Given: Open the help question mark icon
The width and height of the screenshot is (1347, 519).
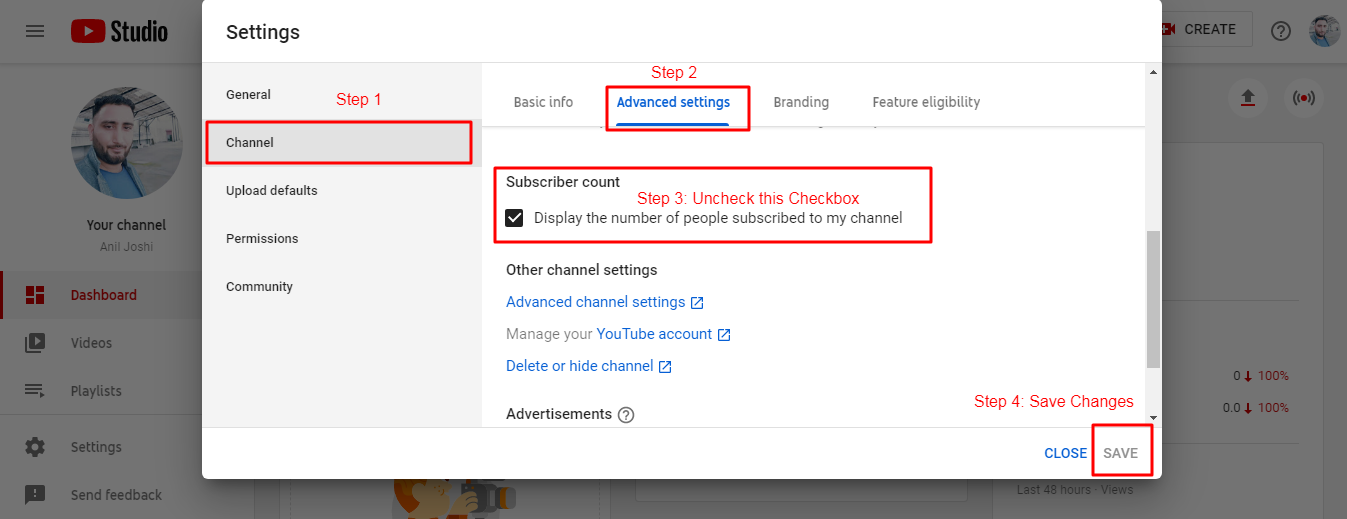Looking at the screenshot, I should [1281, 31].
